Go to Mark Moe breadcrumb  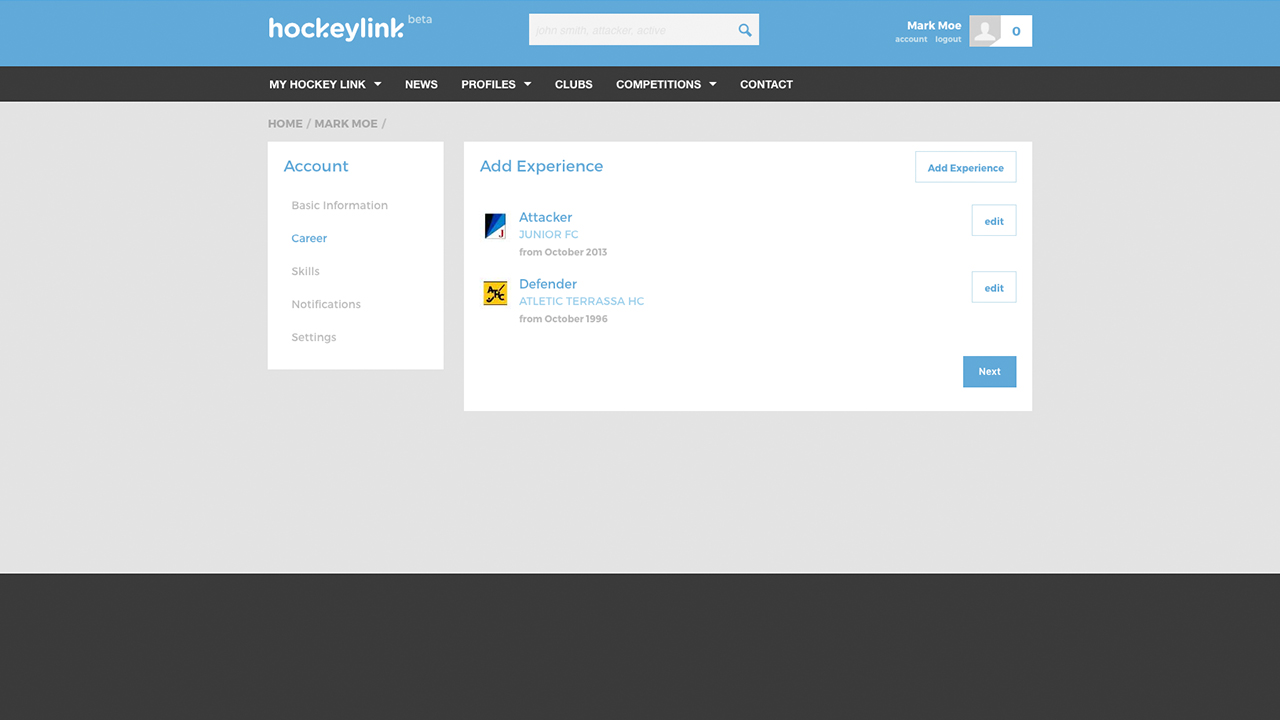tap(346, 124)
